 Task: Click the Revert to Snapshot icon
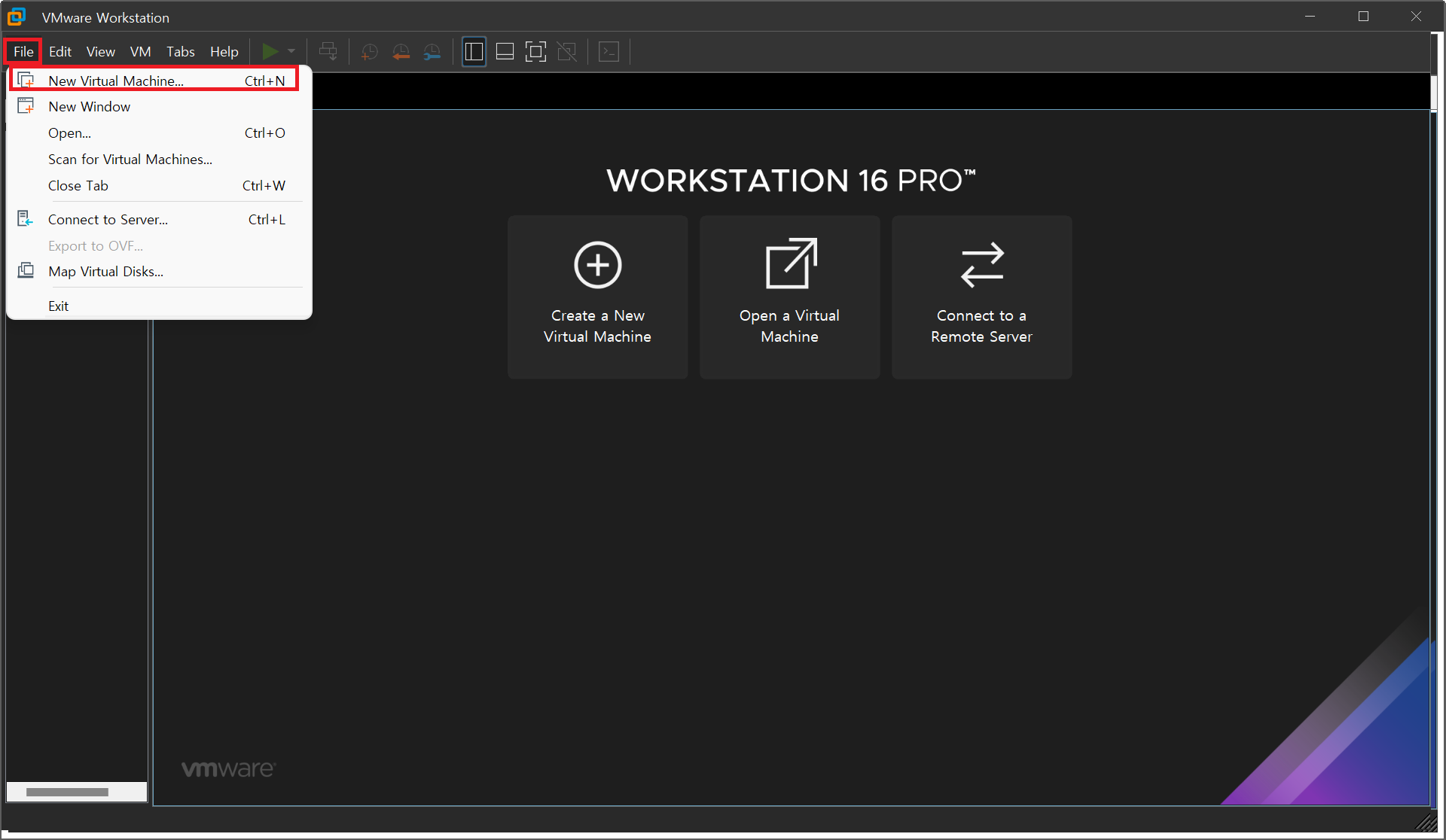401,51
